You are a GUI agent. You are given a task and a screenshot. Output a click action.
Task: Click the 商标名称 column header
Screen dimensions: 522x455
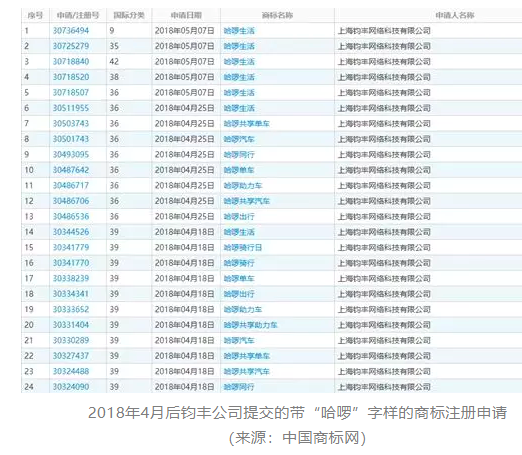point(277,15)
